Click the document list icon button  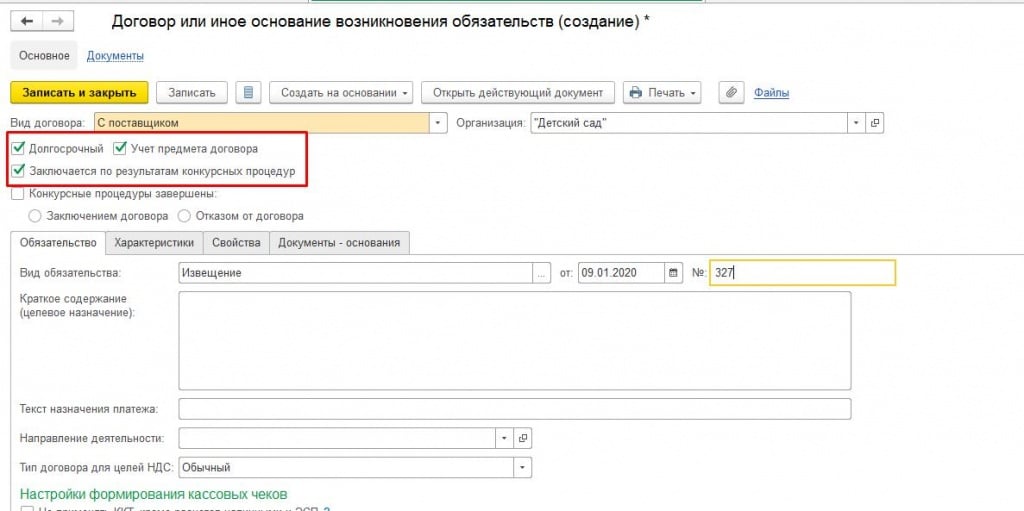(249, 93)
